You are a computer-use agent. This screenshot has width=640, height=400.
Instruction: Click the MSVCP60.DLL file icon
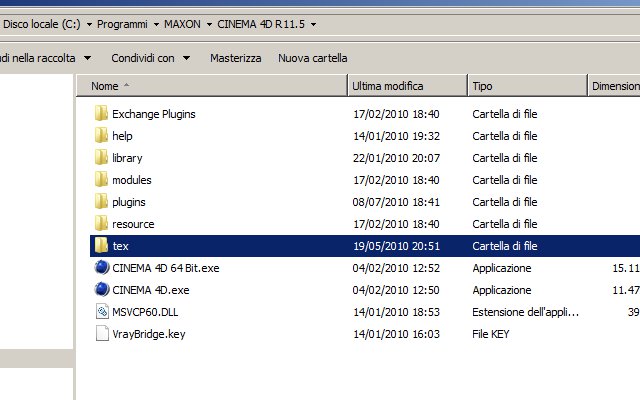point(102,312)
